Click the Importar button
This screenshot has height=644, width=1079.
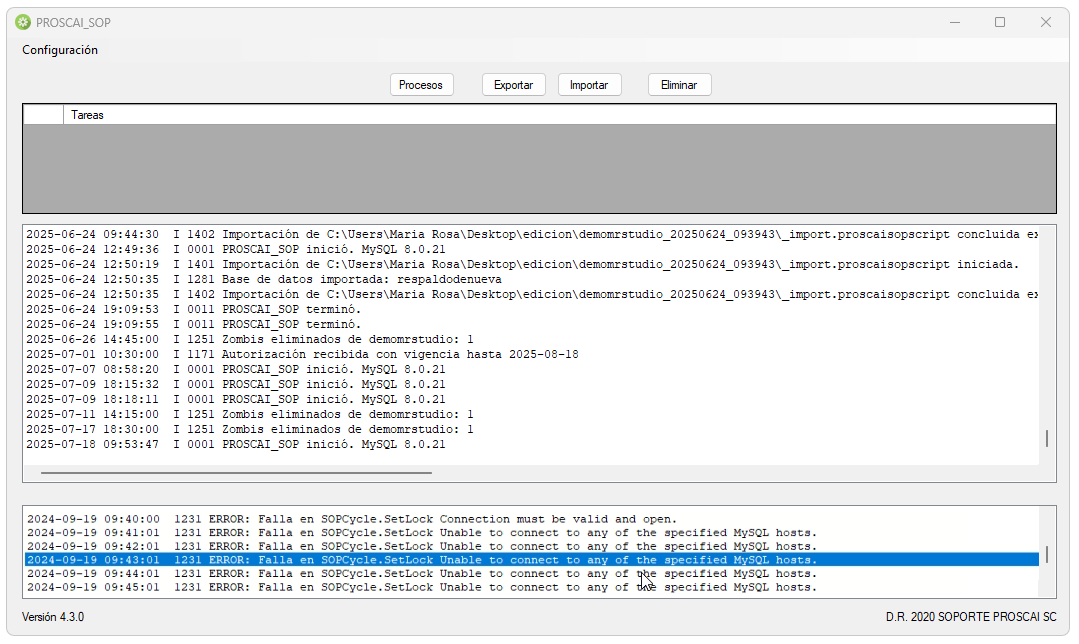[x=589, y=85]
